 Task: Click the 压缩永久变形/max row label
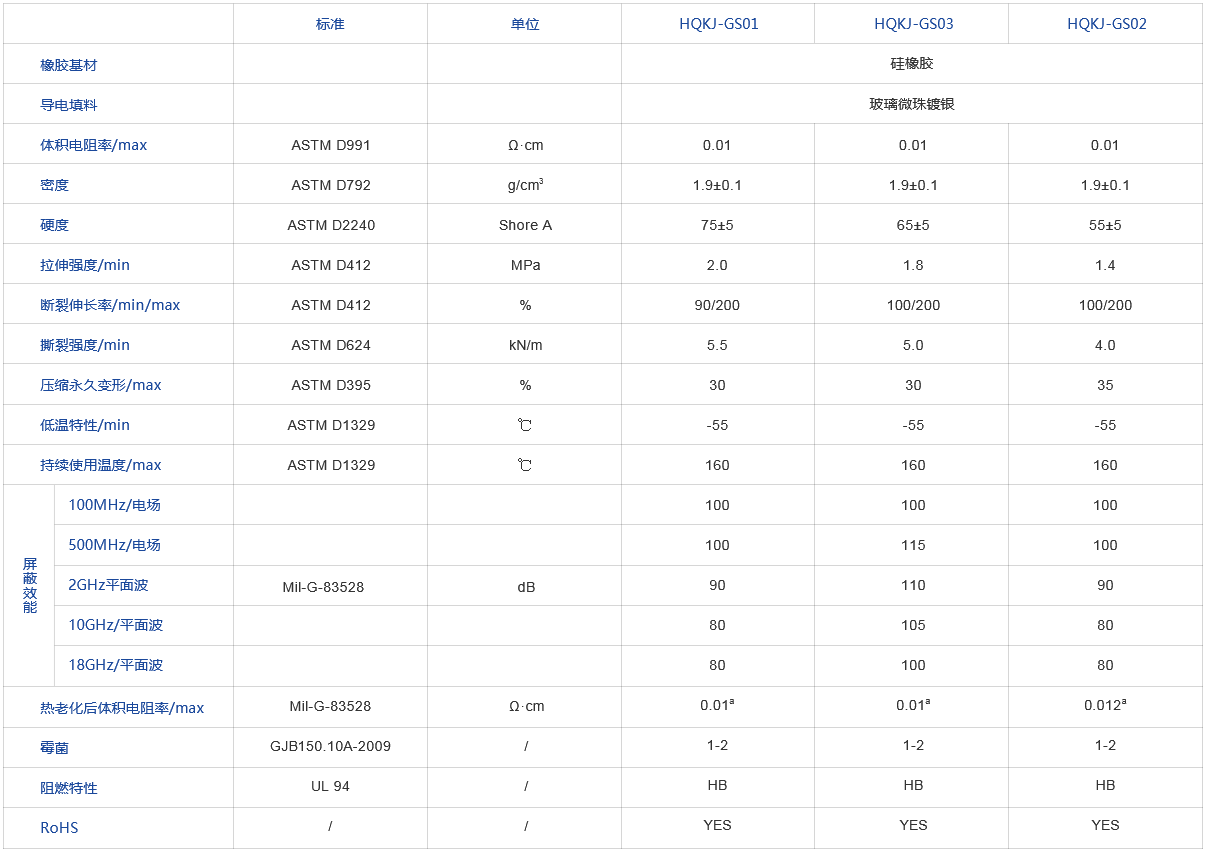click(101, 385)
